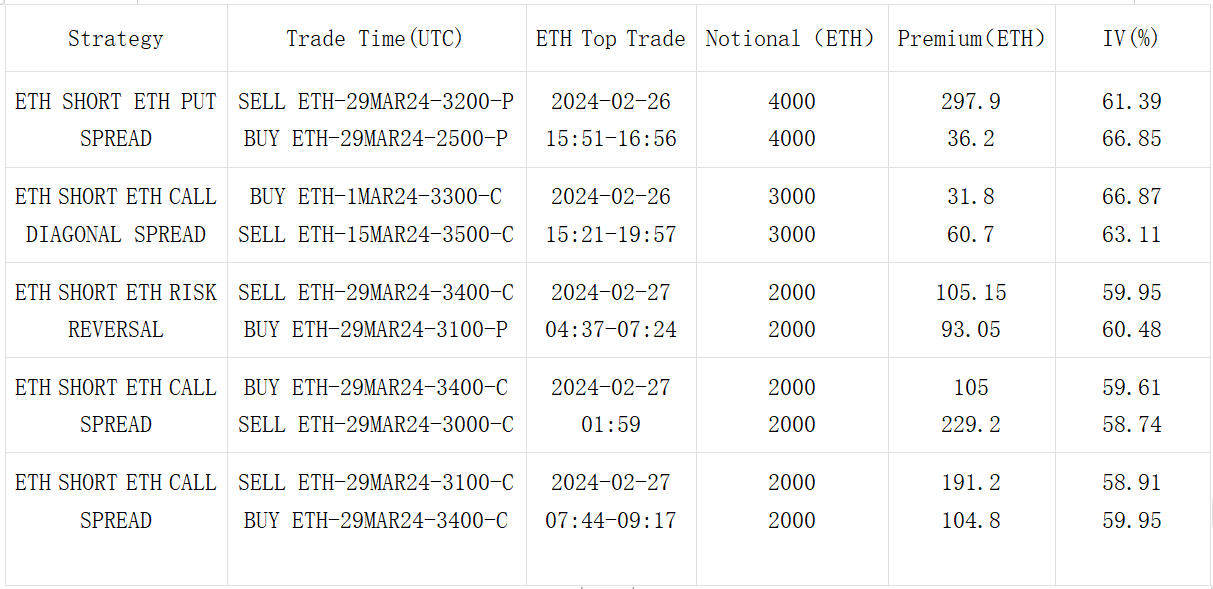Select the BUY ETH-29MAR24-3100-P entry

coord(376,330)
